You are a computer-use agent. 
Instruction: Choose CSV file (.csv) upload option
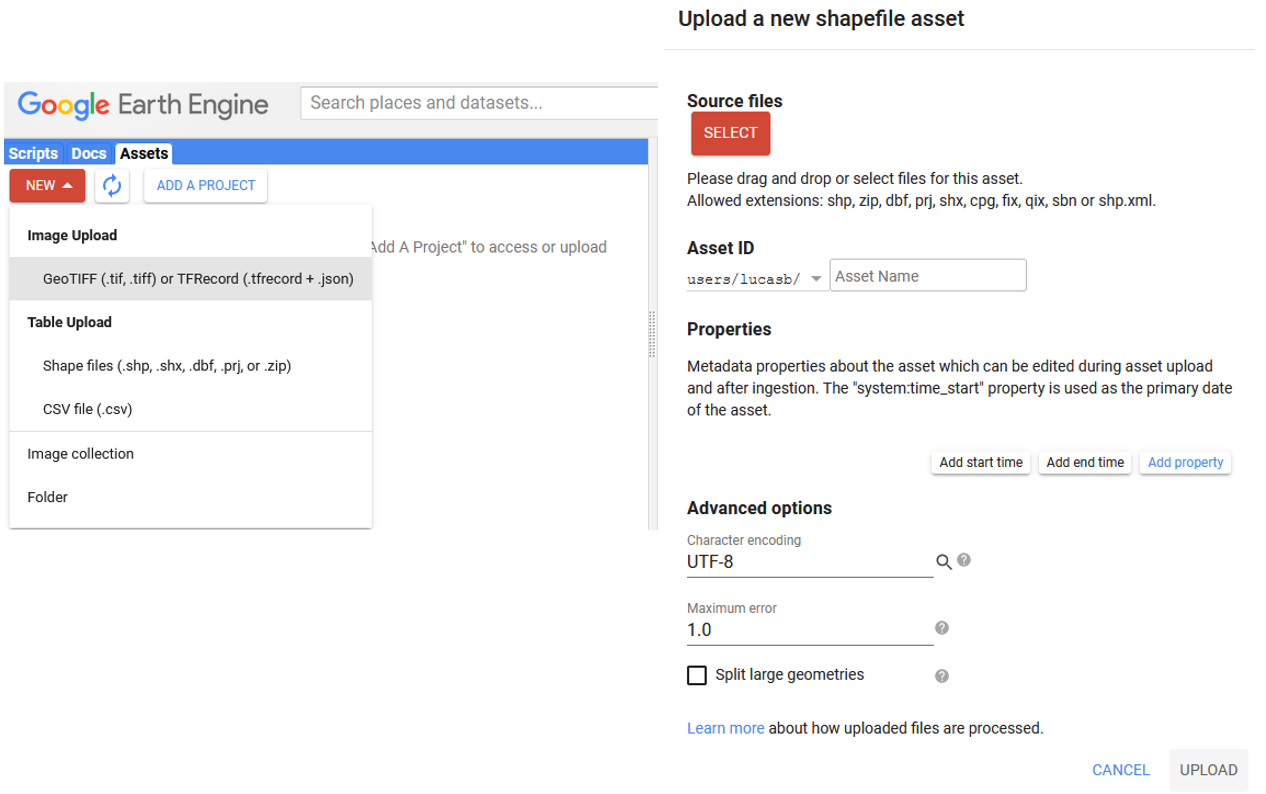tap(190, 409)
